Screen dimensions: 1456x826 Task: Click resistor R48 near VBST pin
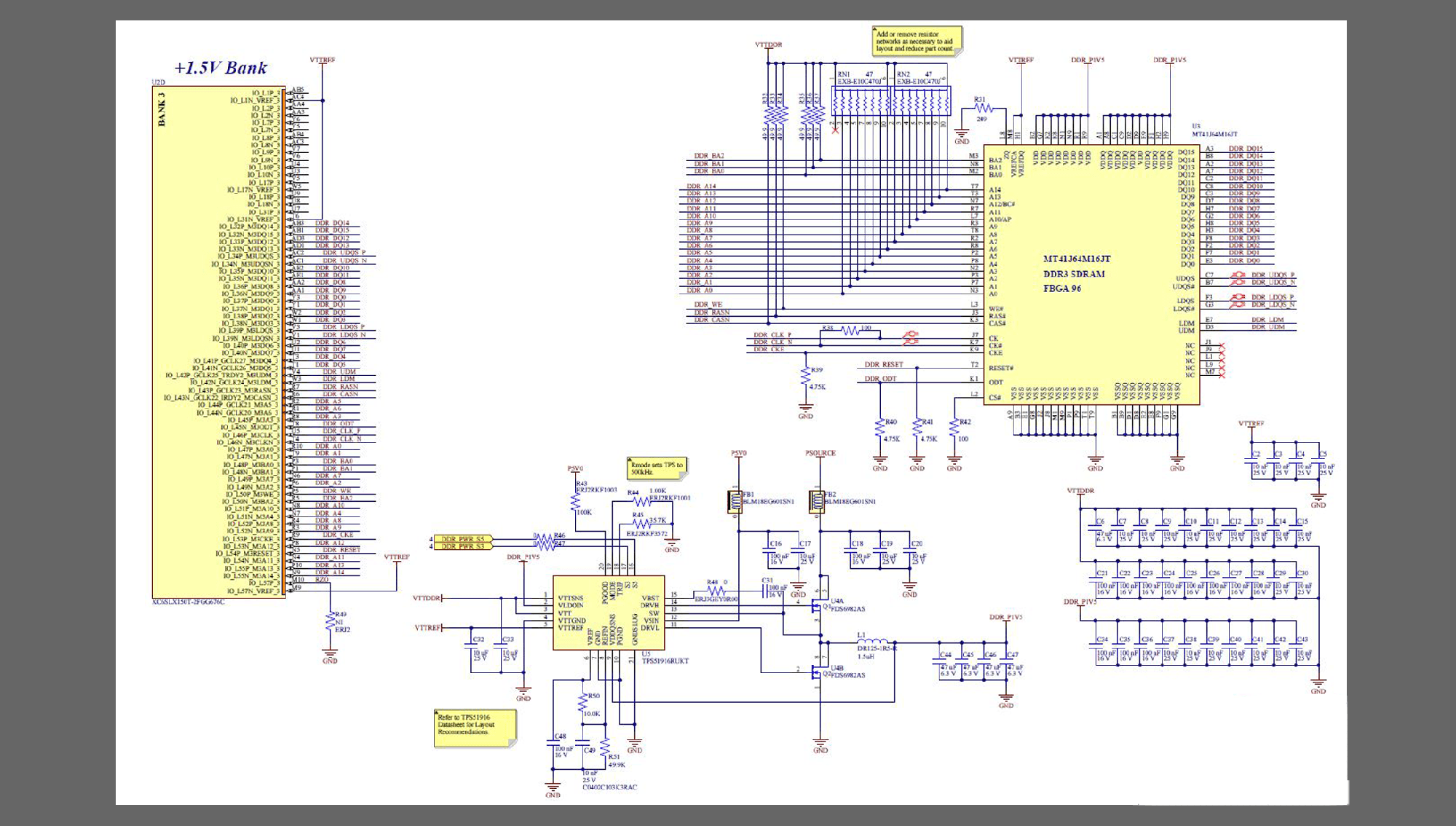pyautogui.click(x=716, y=591)
